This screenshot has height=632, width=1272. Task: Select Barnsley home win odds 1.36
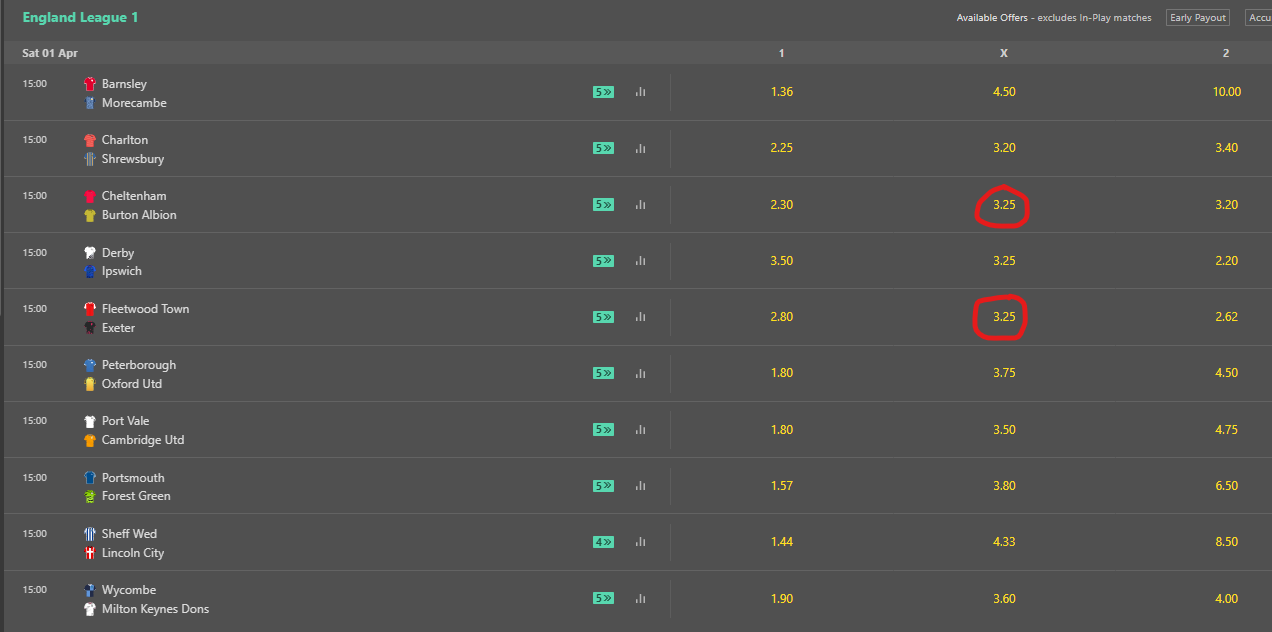point(782,92)
